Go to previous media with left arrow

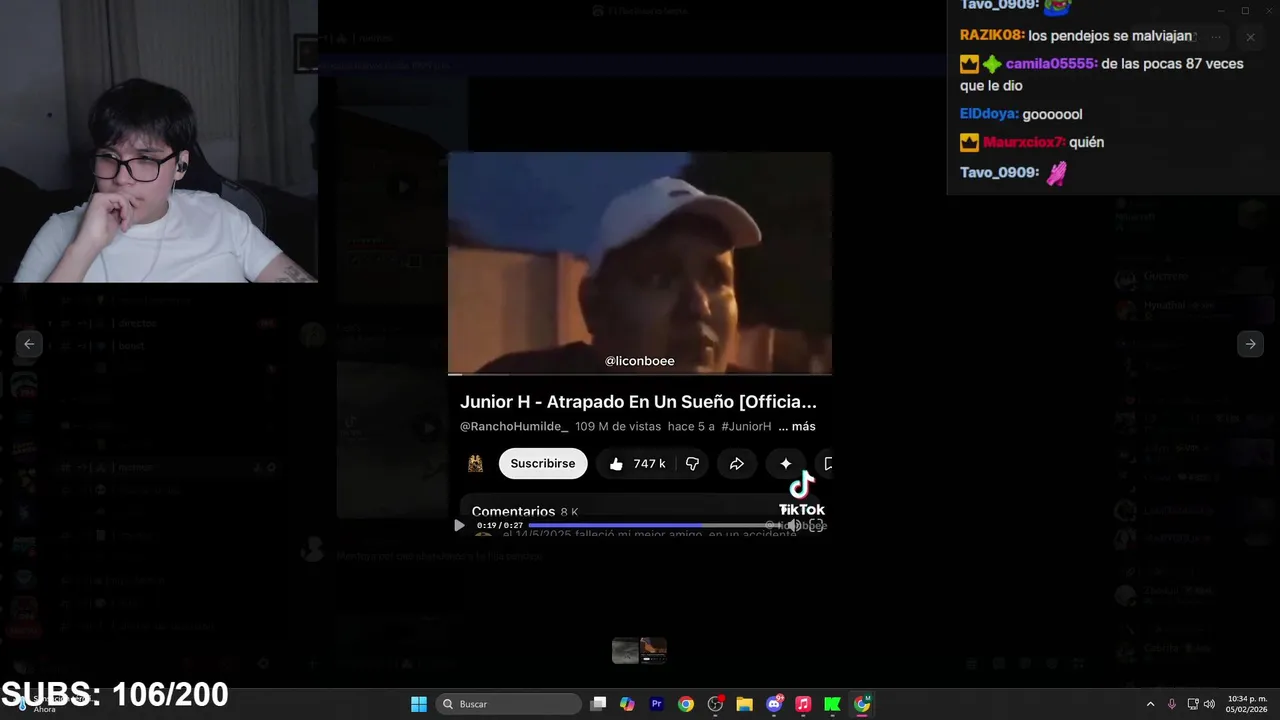[29, 344]
